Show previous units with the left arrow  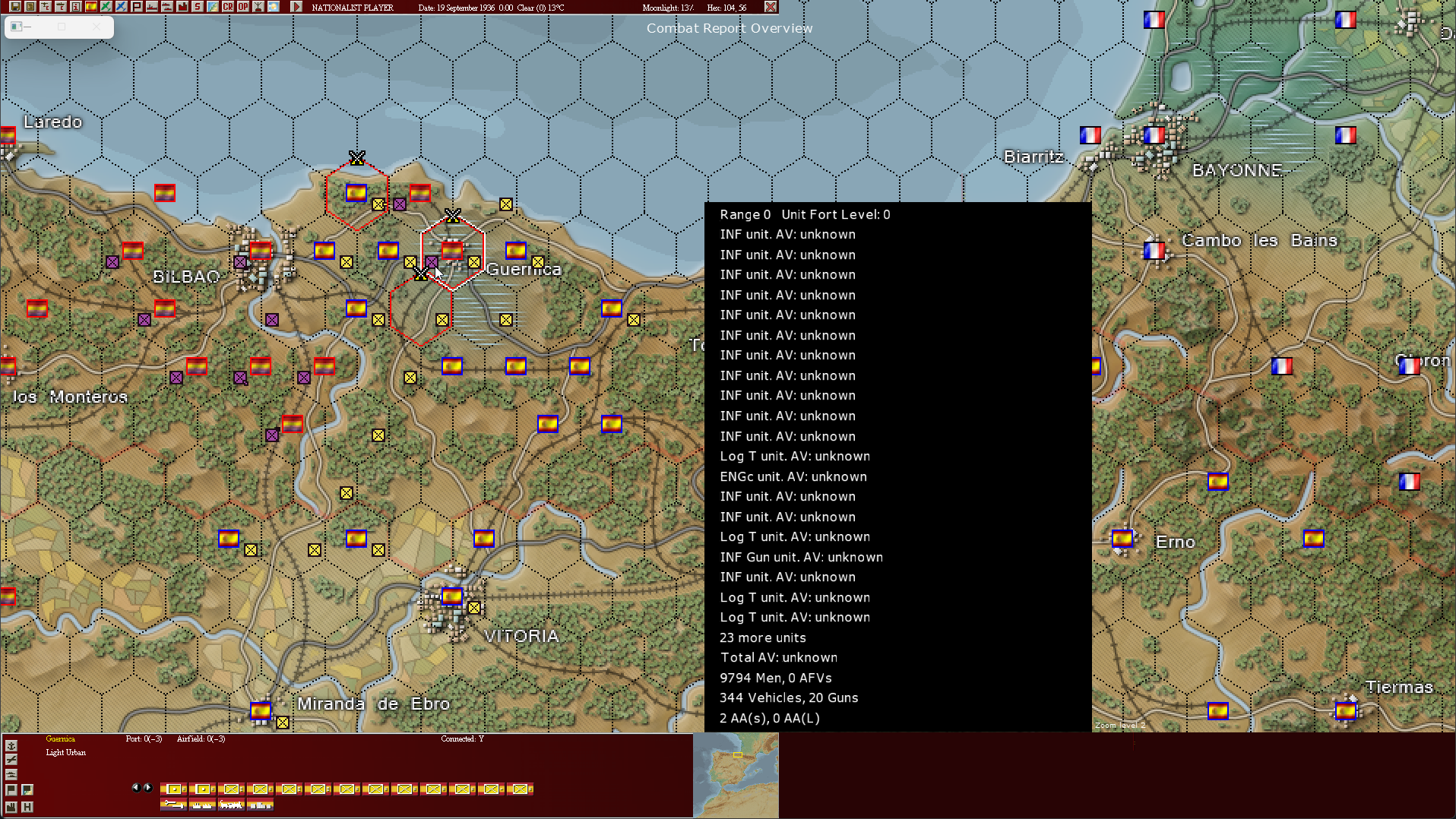[x=136, y=788]
